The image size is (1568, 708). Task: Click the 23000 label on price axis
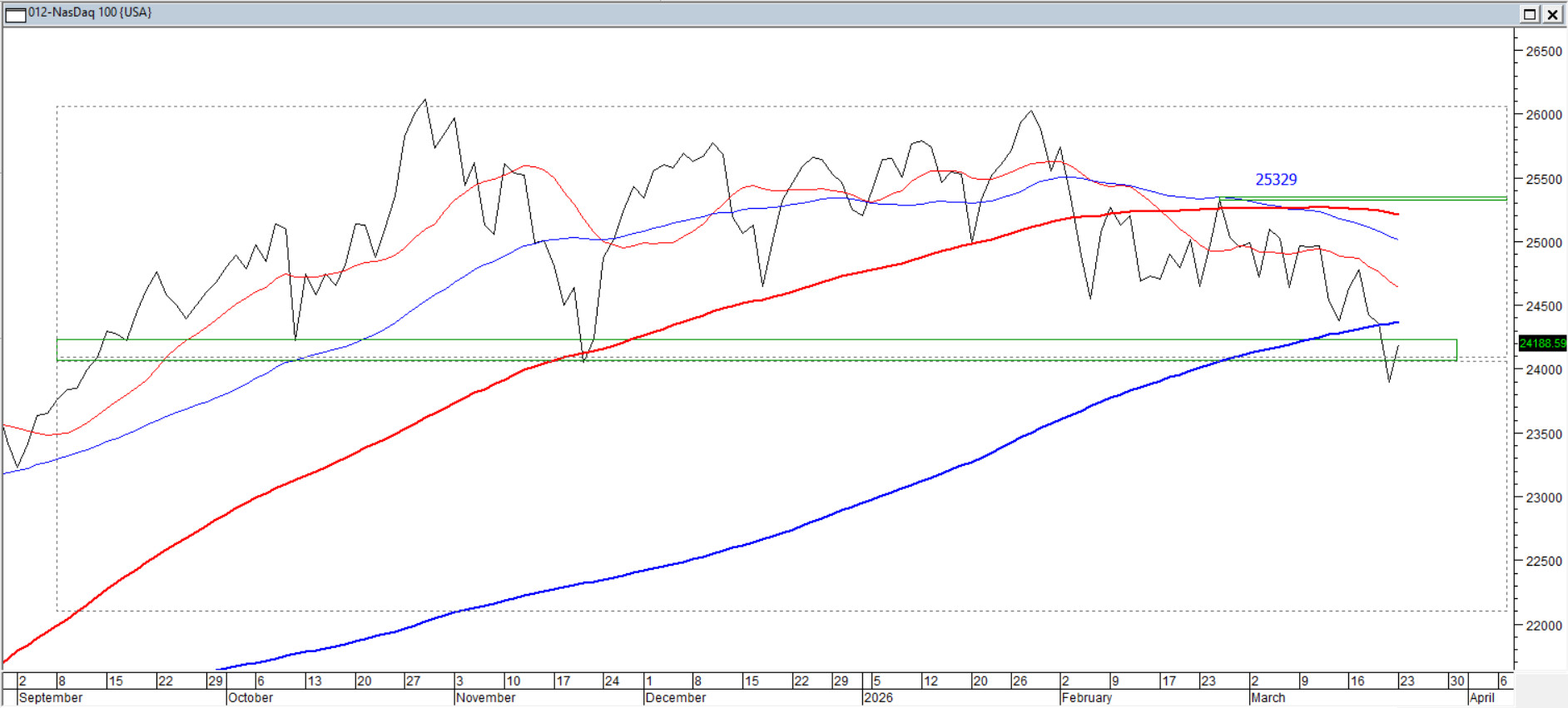(1543, 498)
